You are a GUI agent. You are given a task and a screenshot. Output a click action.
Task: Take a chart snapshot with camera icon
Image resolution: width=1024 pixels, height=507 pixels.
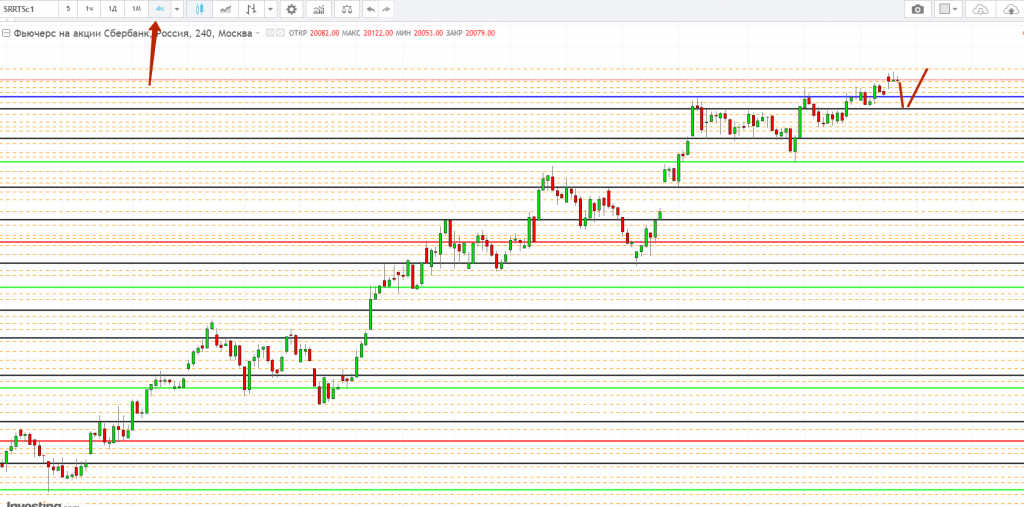[x=917, y=9]
